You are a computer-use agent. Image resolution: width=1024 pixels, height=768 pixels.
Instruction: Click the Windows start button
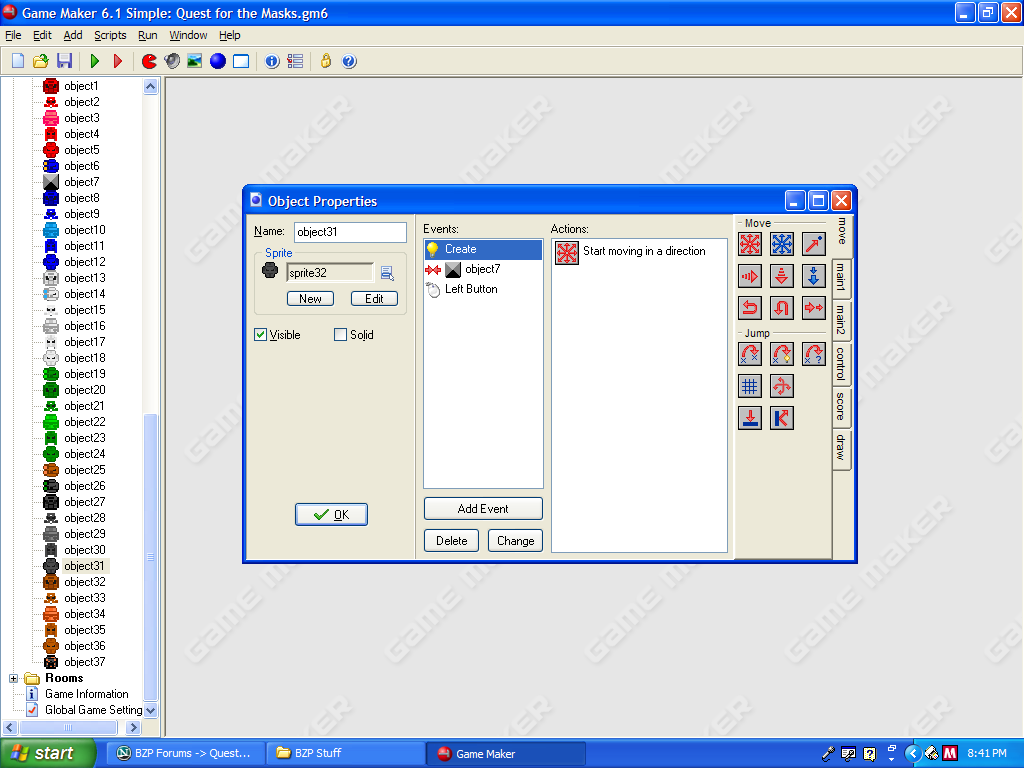pyautogui.click(x=47, y=753)
